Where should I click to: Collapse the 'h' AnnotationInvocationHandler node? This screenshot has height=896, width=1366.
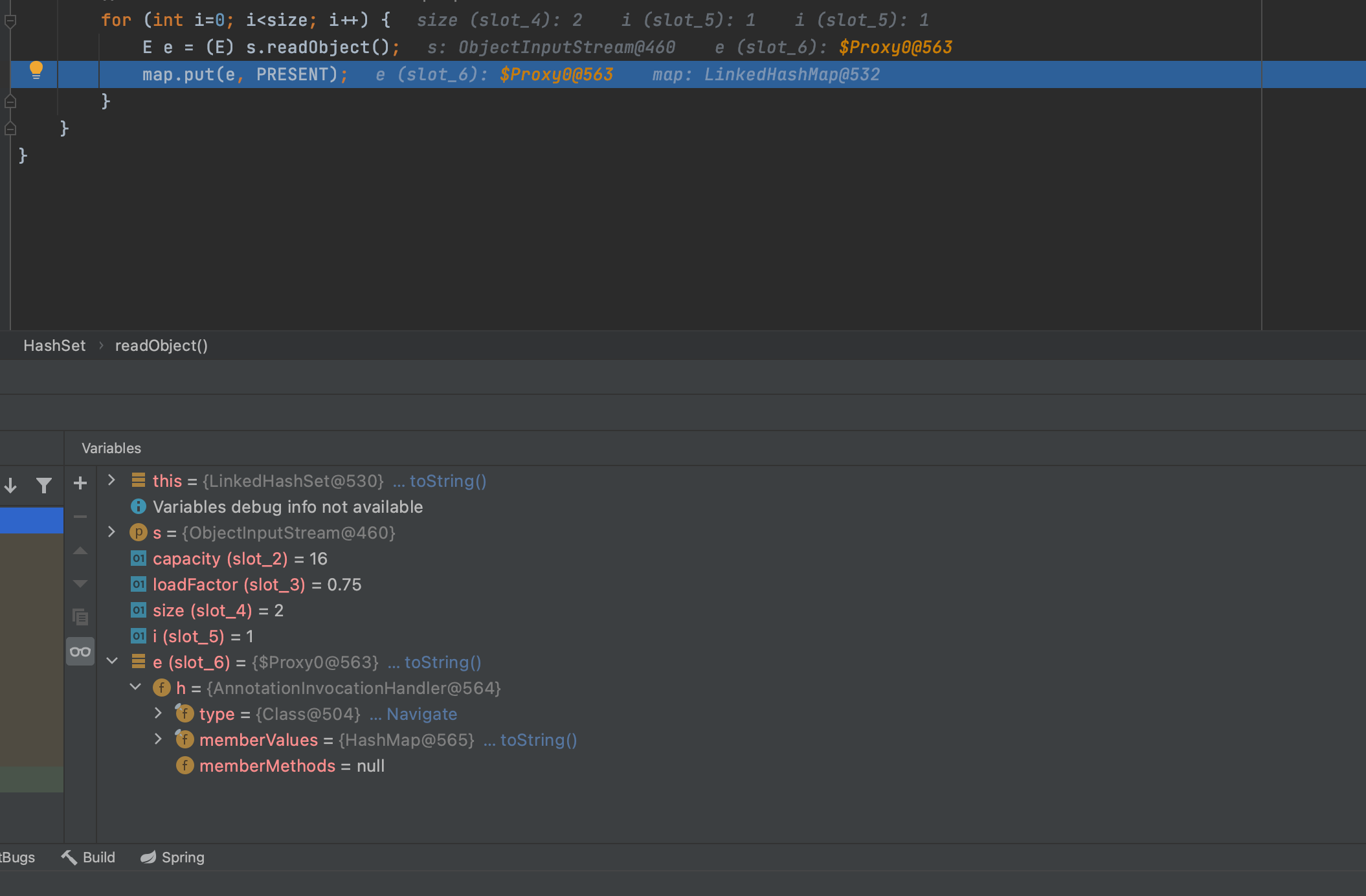click(x=135, y=687)
